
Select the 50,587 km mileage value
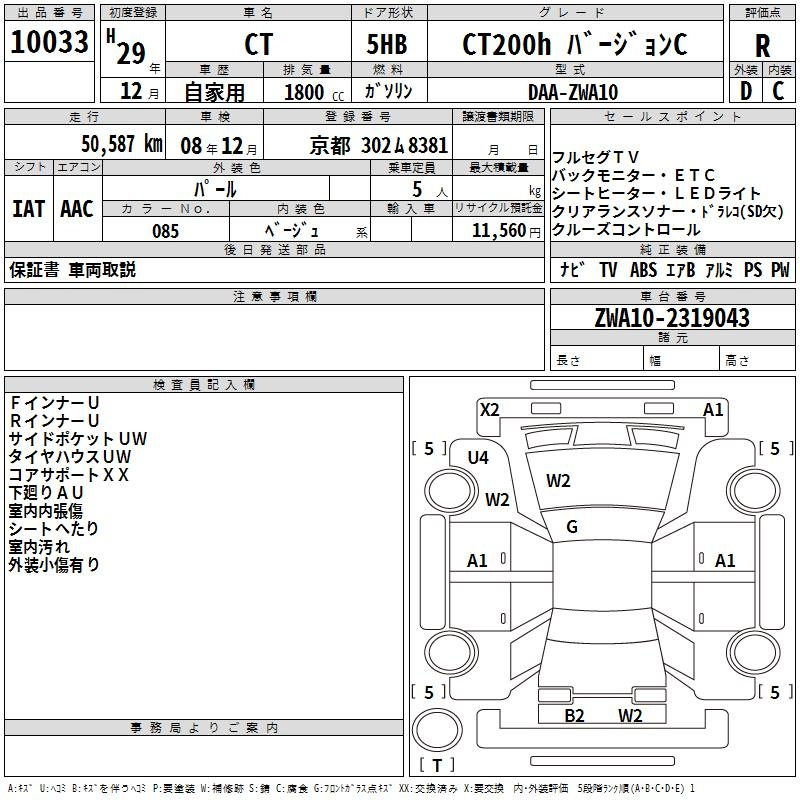coord(108,145)
